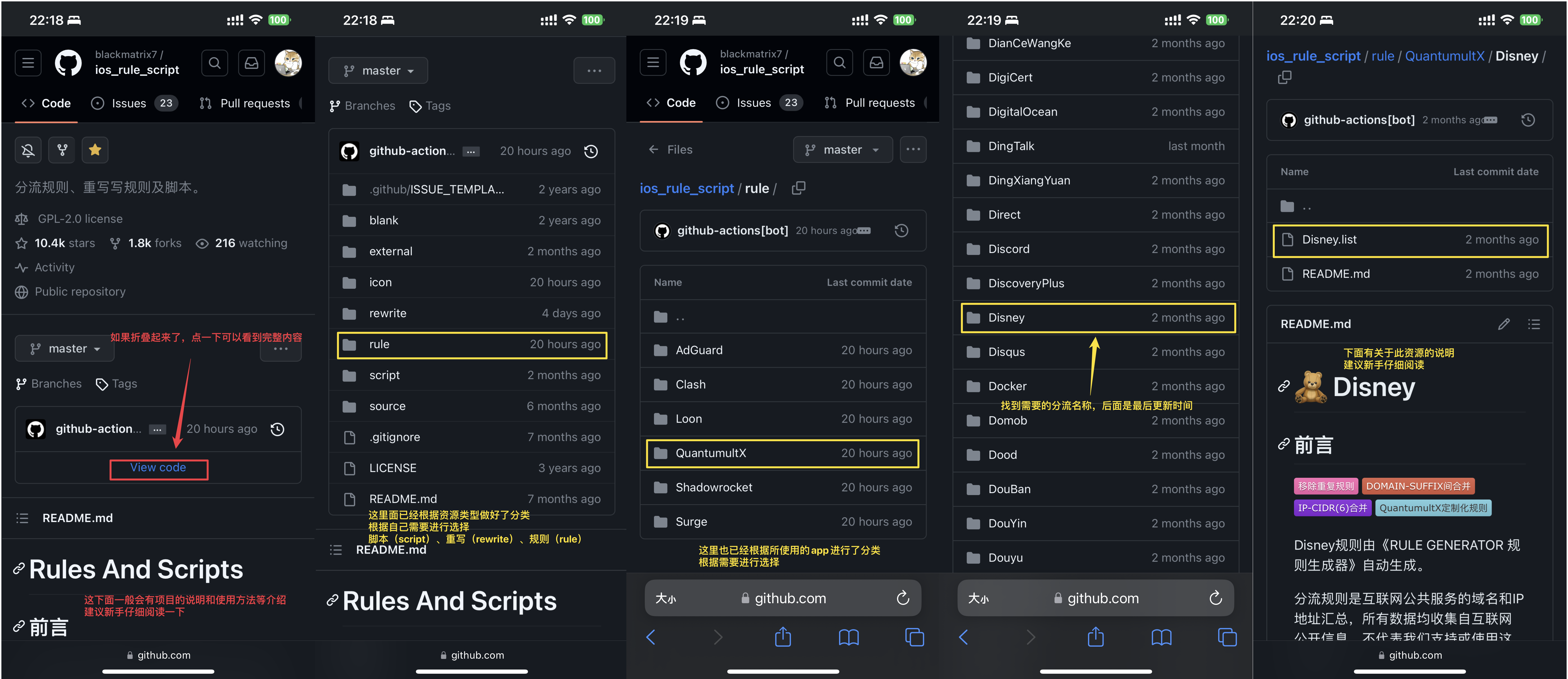Go back using the Files arrow link
This screenshot has height=679, width=1568.
click(x=670, y=149)
